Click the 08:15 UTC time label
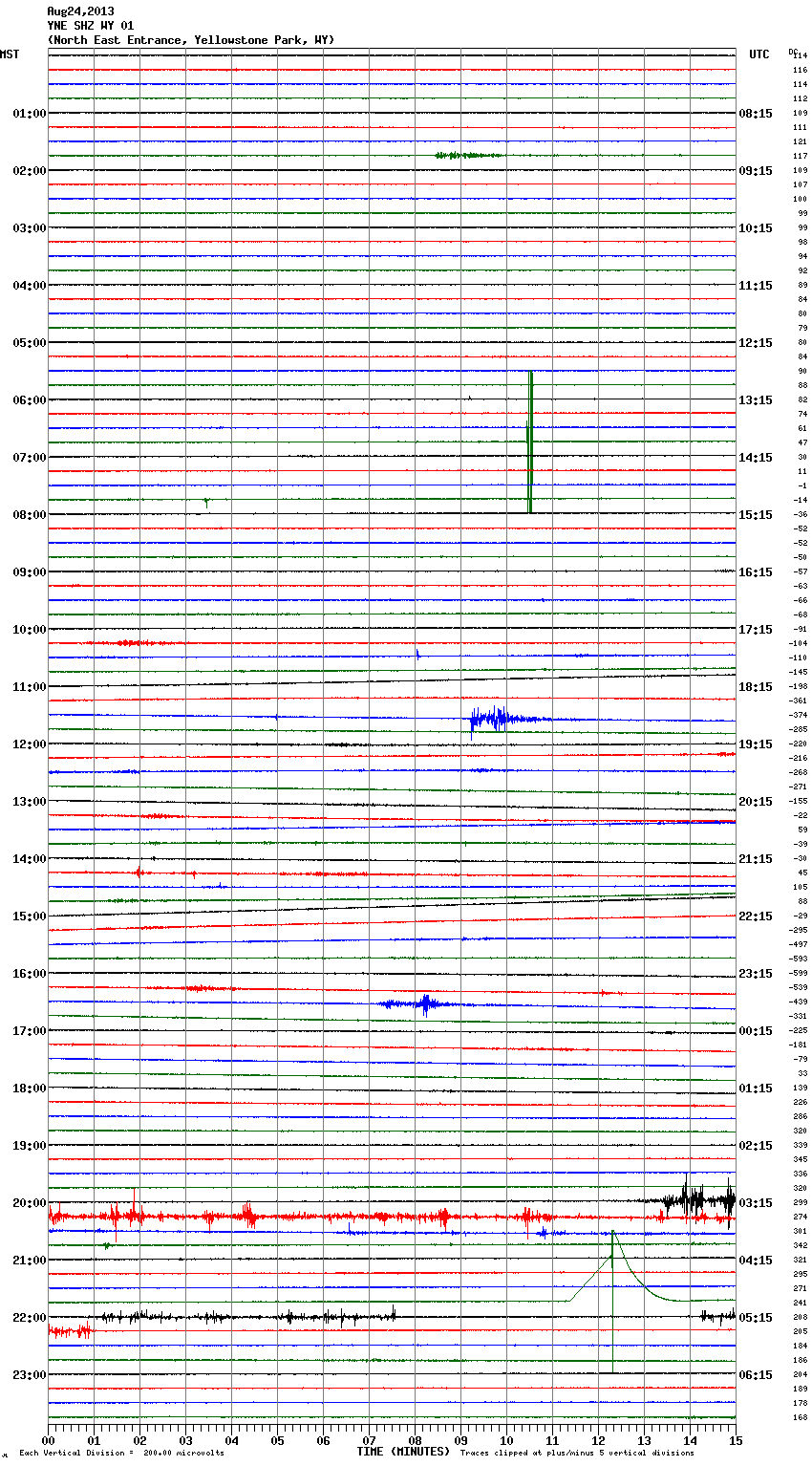Screen dimensions: 812x1466 (x=756, y=114)
